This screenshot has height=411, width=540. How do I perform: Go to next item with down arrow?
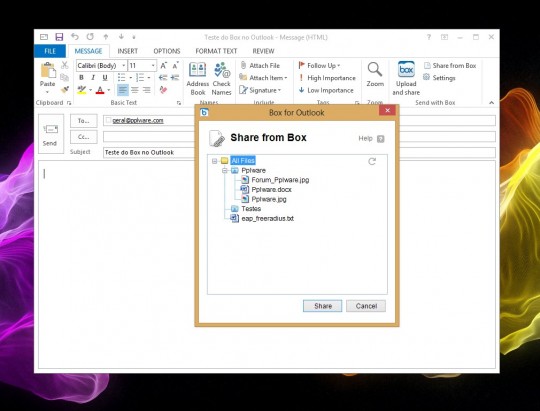point(121,37)
